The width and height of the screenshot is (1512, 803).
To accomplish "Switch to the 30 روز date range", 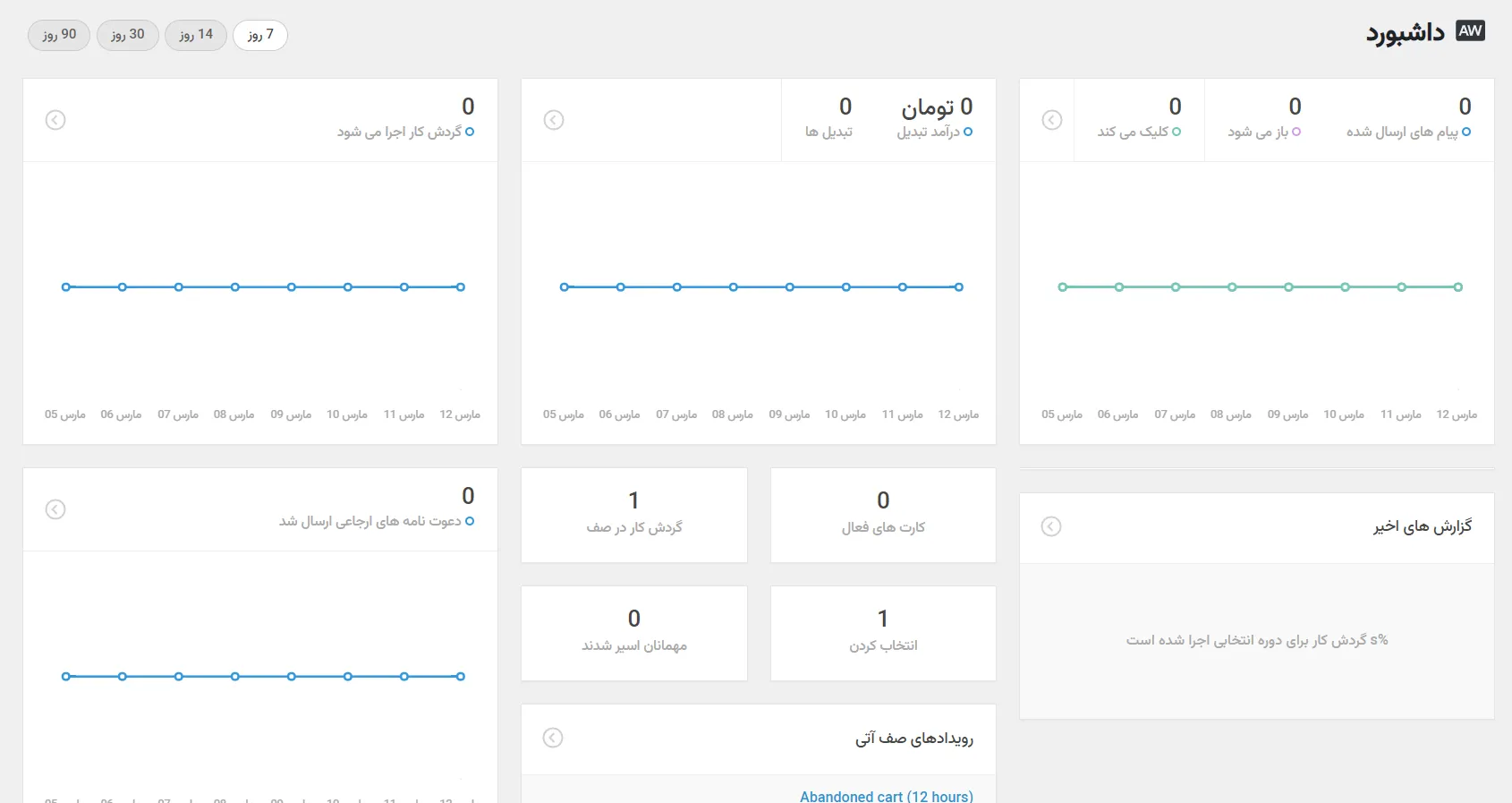I will pos(128,35).
